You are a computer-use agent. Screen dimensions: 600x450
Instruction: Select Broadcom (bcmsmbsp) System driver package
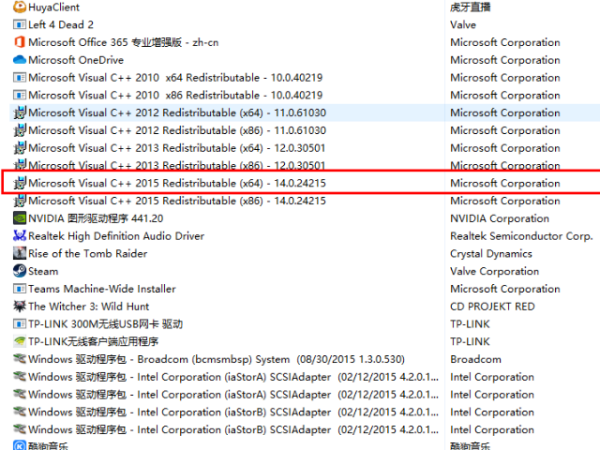[x=217, y=359]
